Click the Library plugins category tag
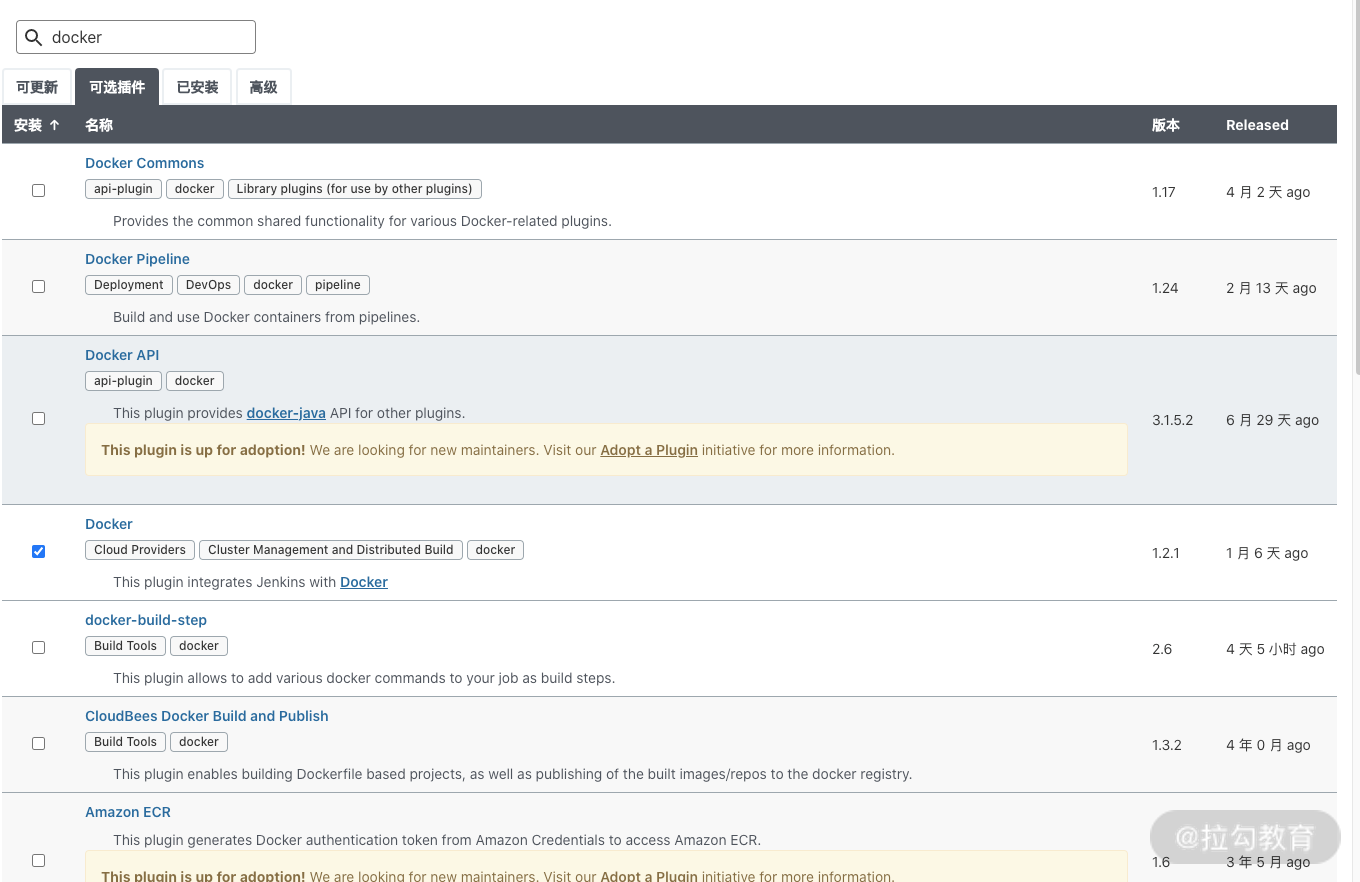Screen dimensions: 1360x882 pyautogui.click(x=354, y=189)
